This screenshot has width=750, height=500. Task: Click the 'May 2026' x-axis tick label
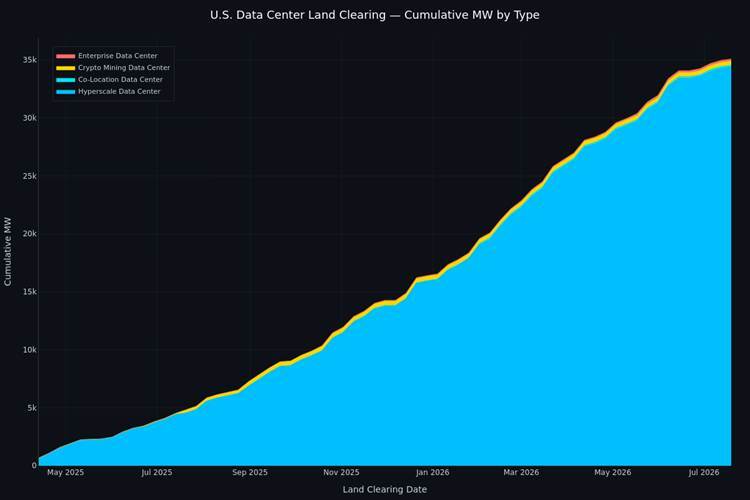pos(613,473)
